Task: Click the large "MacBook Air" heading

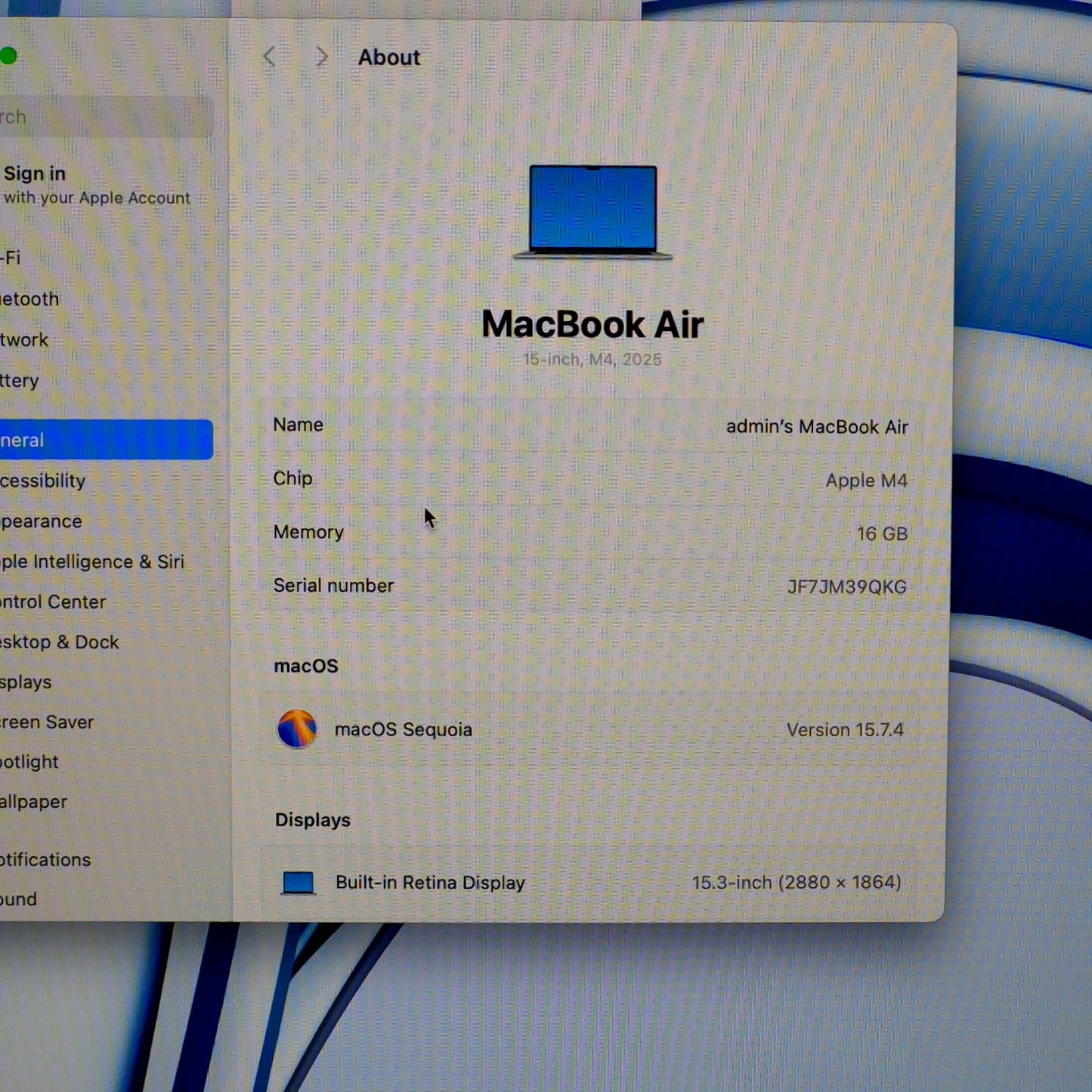Action: tap(593, 324)
